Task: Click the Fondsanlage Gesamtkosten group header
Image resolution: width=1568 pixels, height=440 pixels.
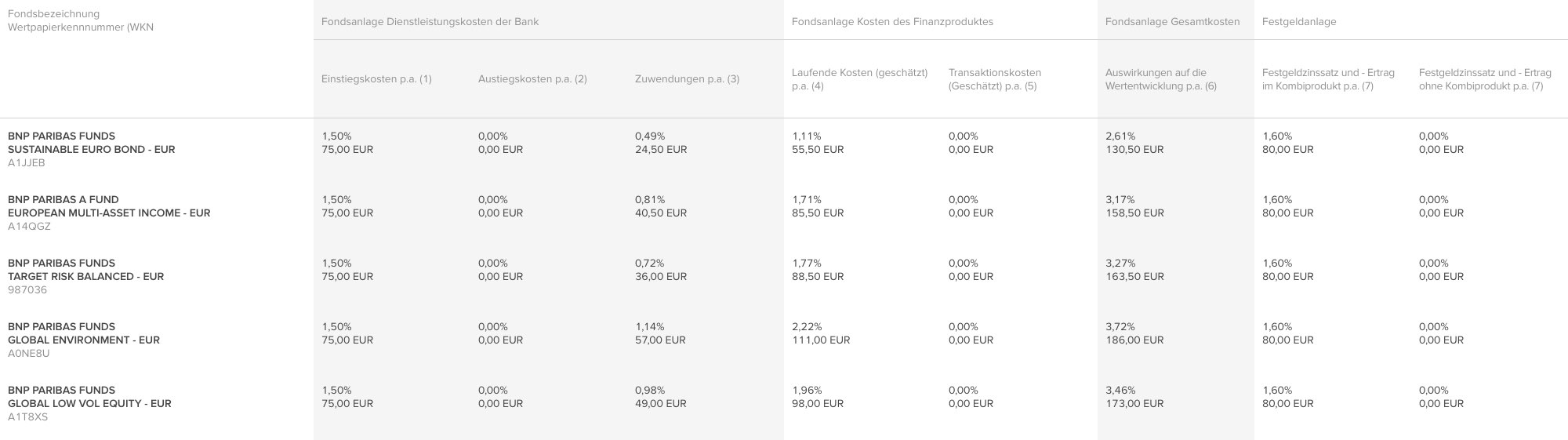Action: [1172, 22]
